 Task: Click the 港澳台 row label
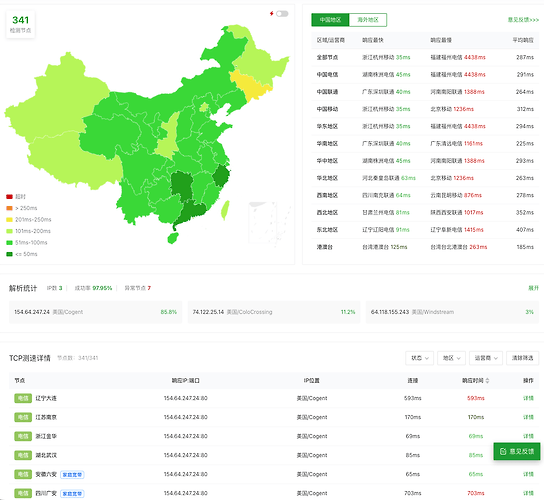tap(324, 247)
